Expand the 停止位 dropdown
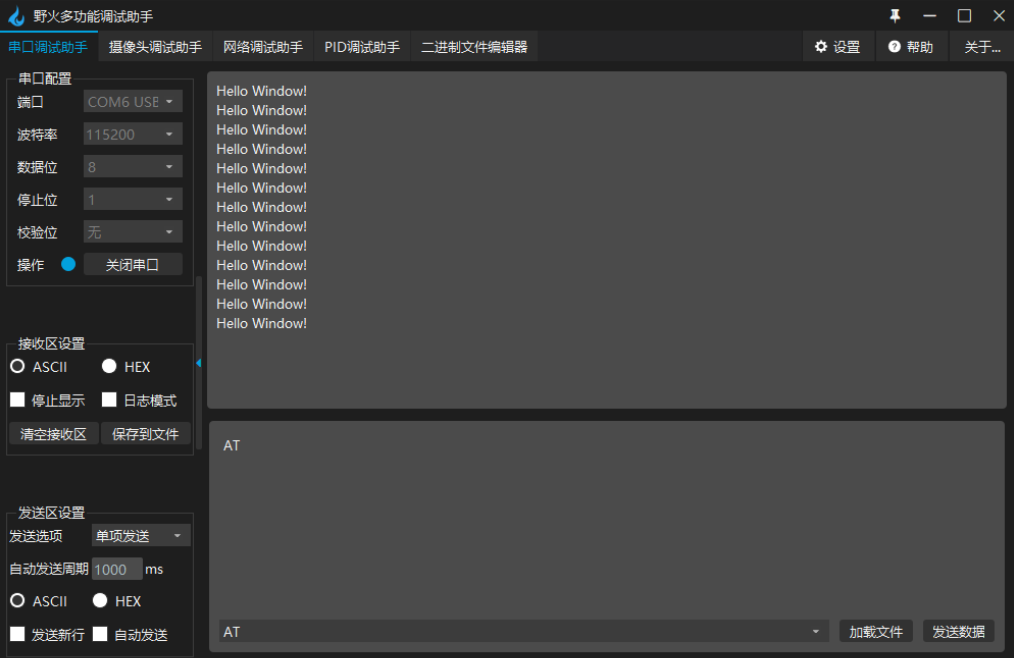 pos(133,199)
